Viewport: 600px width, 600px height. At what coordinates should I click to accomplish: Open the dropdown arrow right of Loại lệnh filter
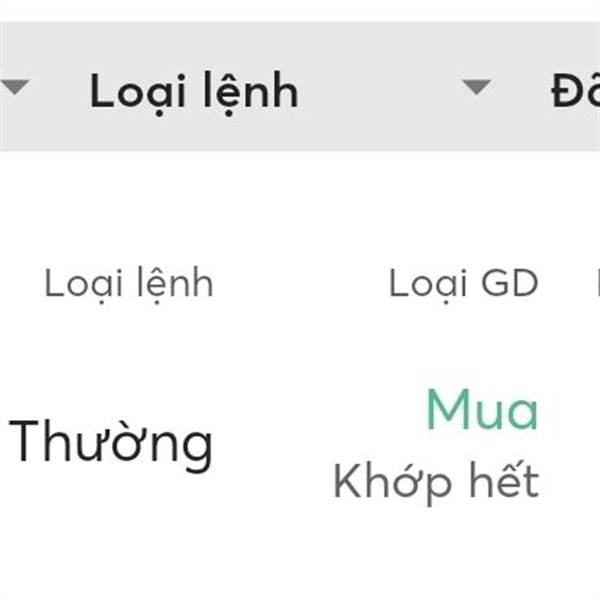click(x=477, y=87)
